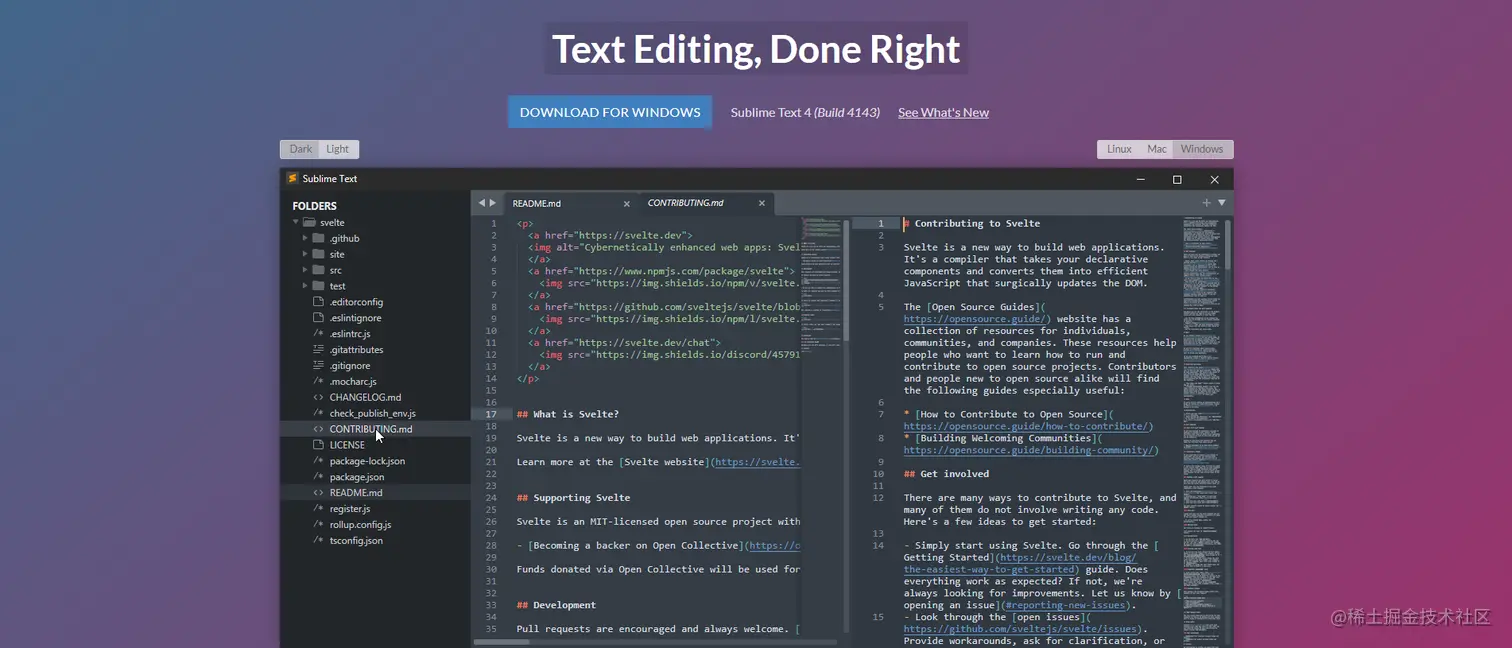Click Download for Windows button

pyautogui.click(x=610, y=112)
